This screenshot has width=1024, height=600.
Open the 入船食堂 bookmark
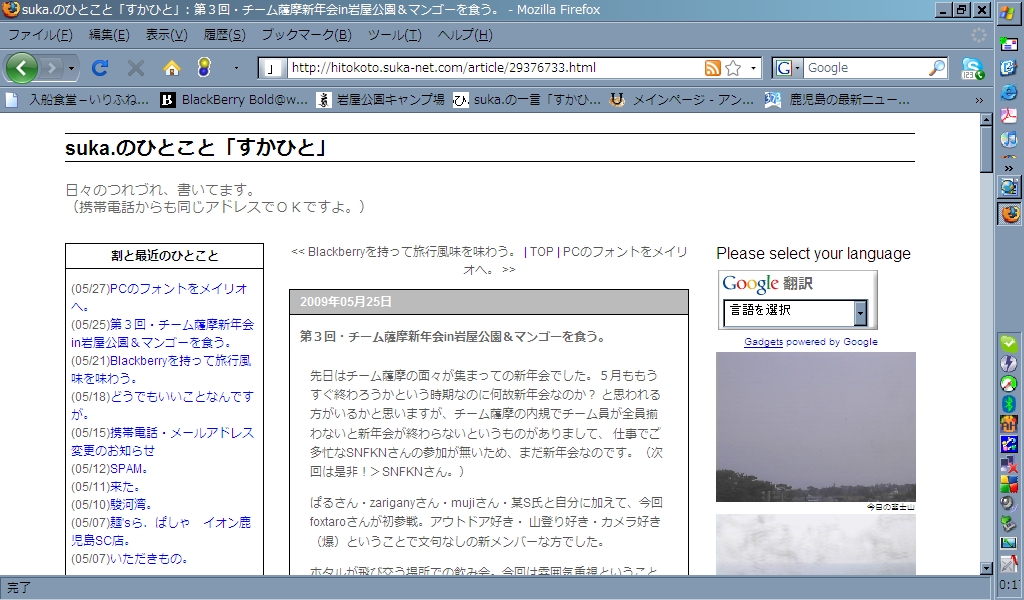coord(77,100)
